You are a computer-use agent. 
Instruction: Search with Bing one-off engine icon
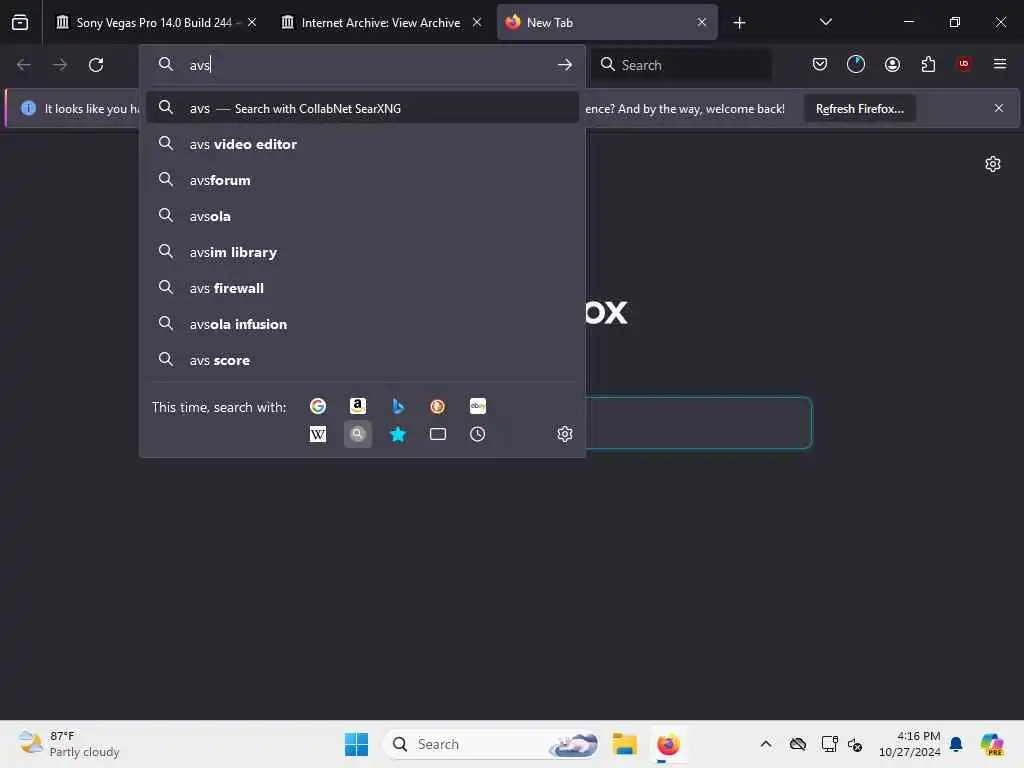pyautogui.click(x=398, y=406)
